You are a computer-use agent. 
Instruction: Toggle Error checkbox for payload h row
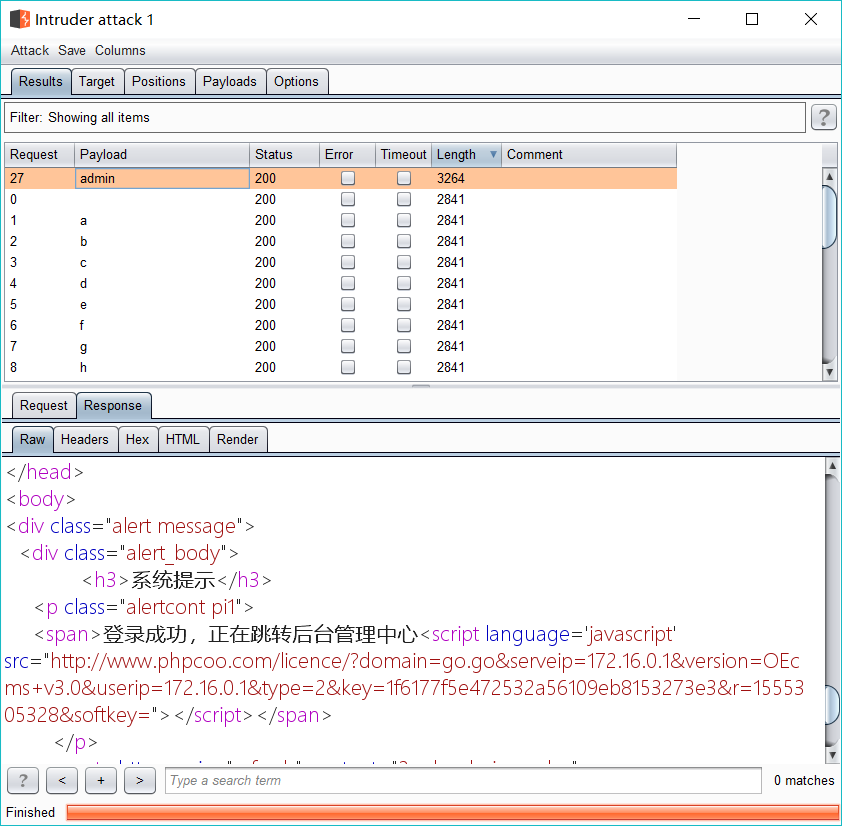pyautogui.click(x=348, y=367)
